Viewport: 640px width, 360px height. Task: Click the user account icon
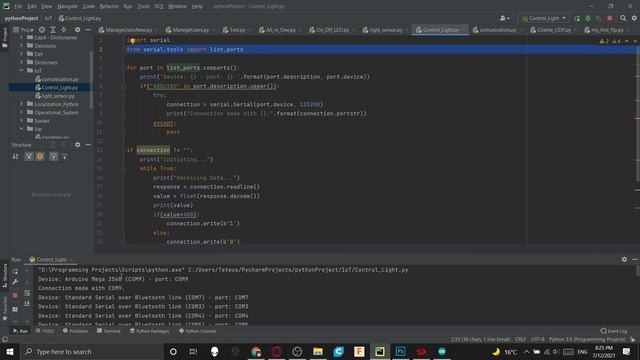click(504, 18)
